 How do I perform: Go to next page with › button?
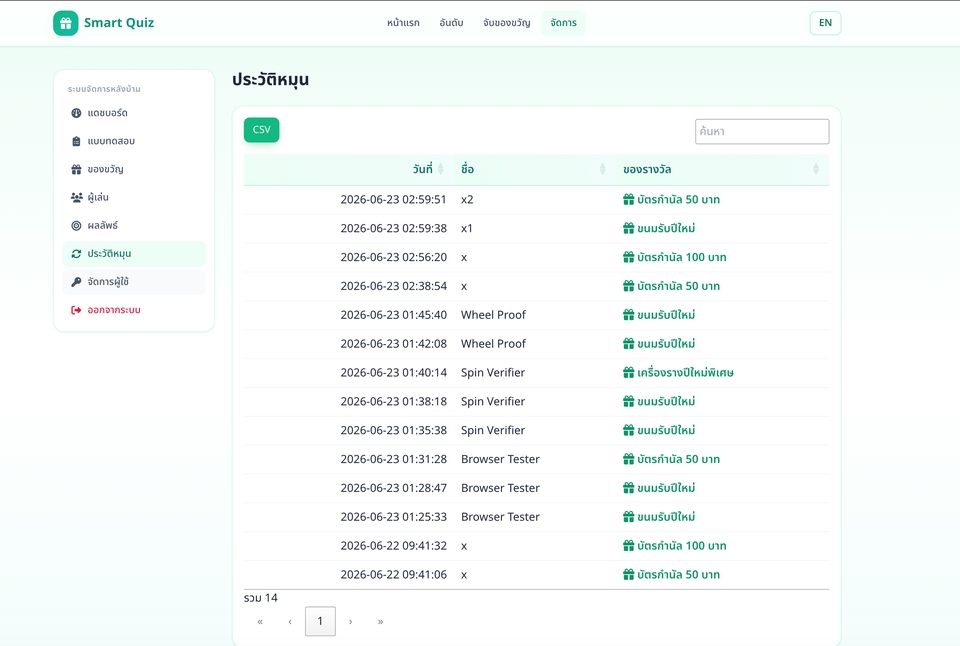pyautogui.click(x=350, y=621)
